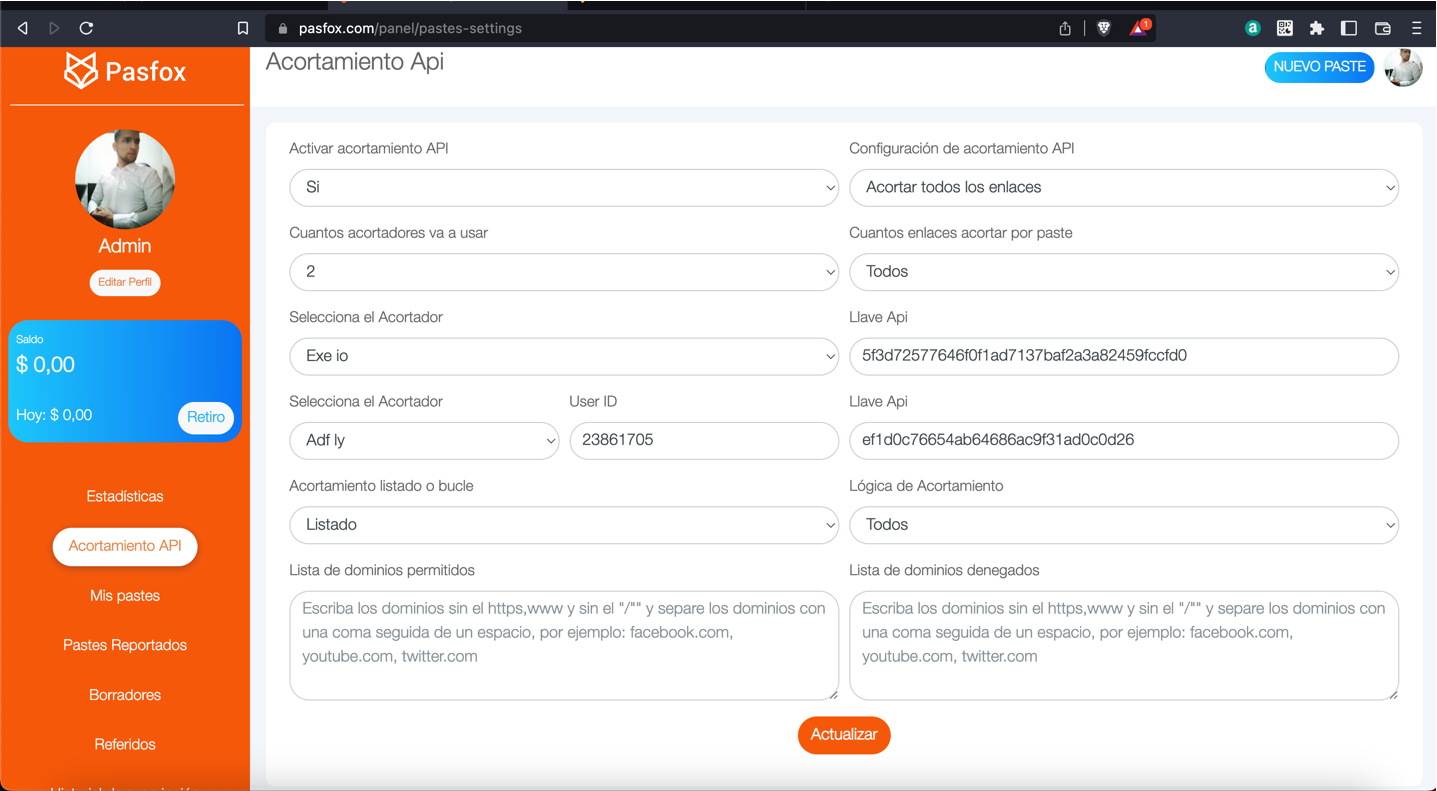Open Borradores in the sidebar

pyautogui.click(x=125, y=695)
